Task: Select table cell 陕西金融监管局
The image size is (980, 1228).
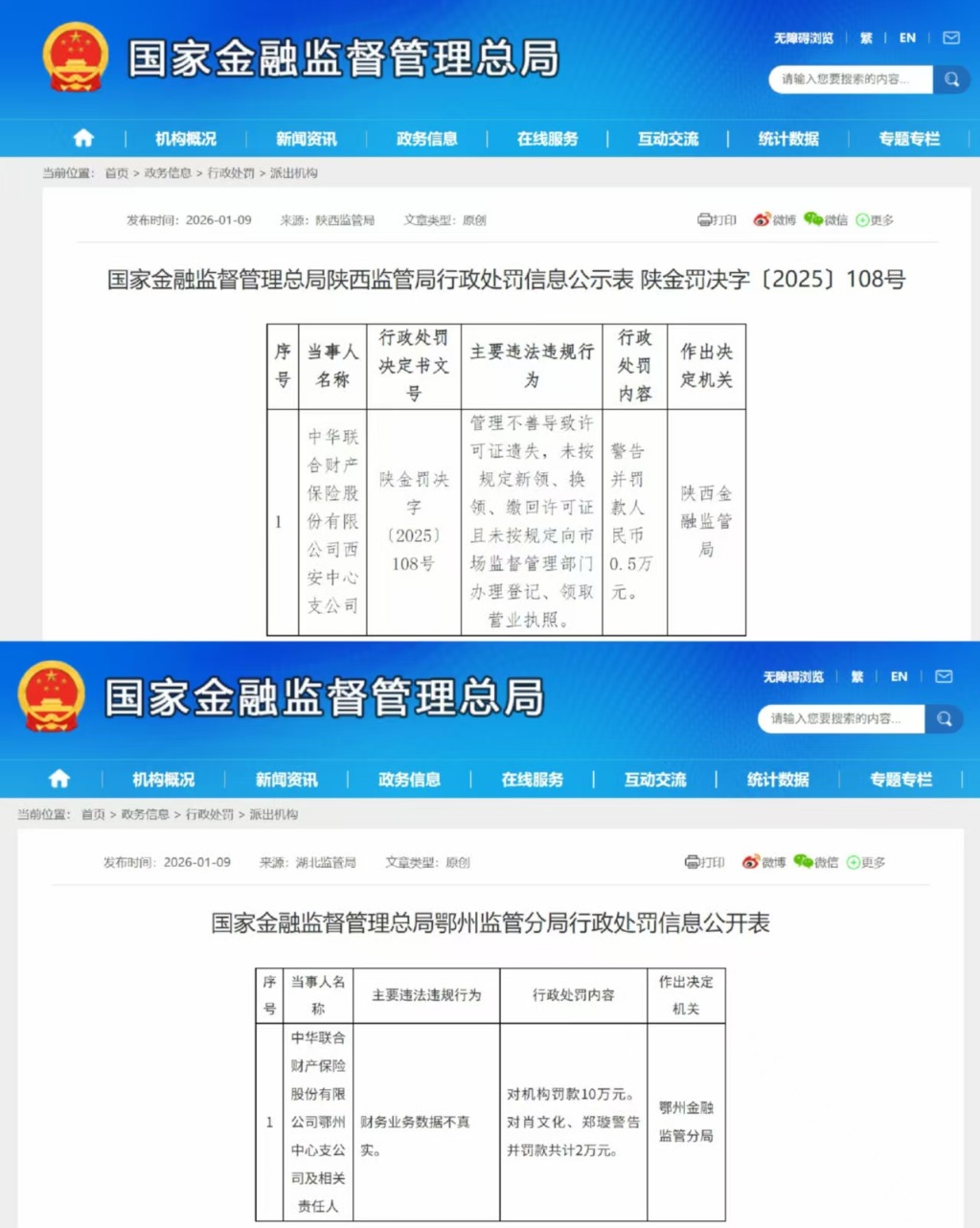Action: pyautogui.click(x=706, y=522)
